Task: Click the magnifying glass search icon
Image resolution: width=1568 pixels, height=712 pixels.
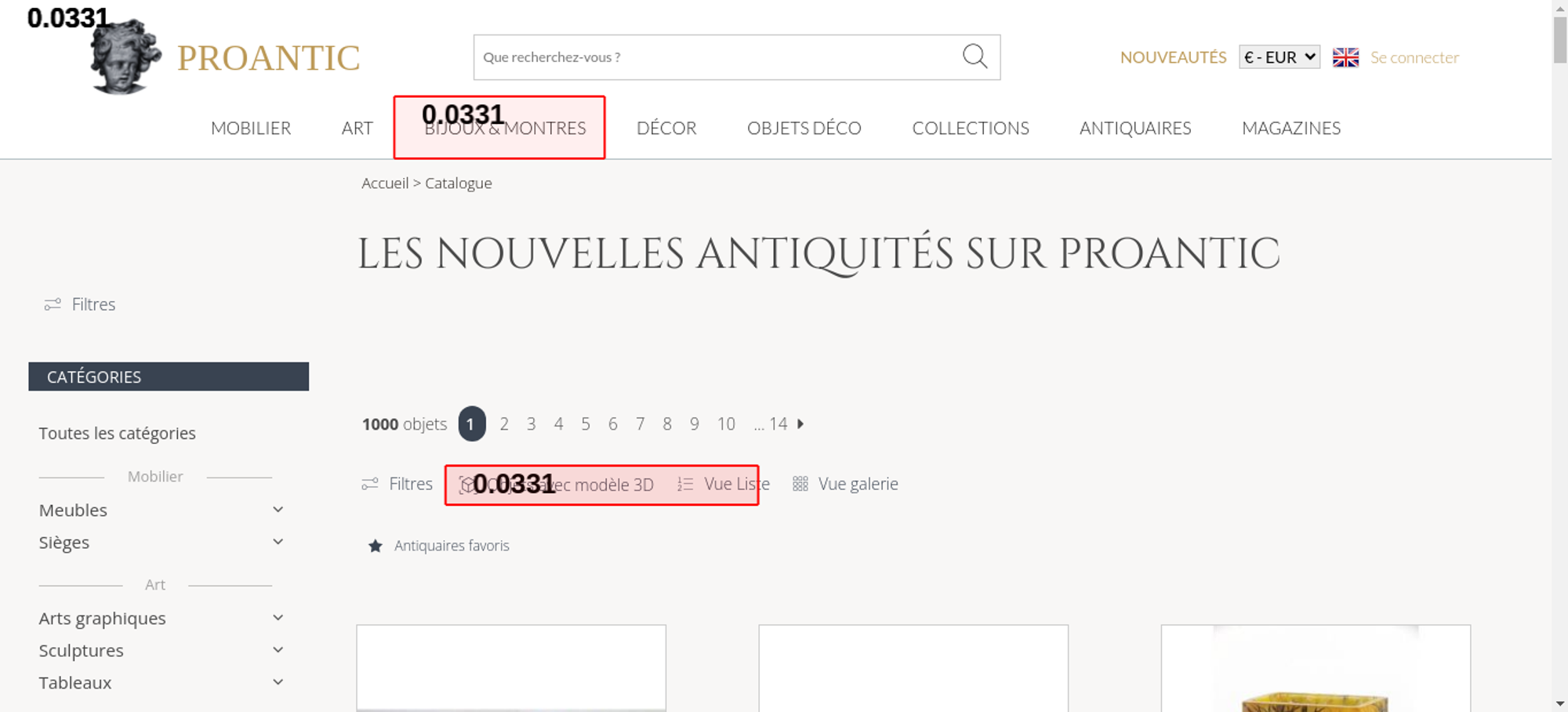Action: click(x=975, y=56)
